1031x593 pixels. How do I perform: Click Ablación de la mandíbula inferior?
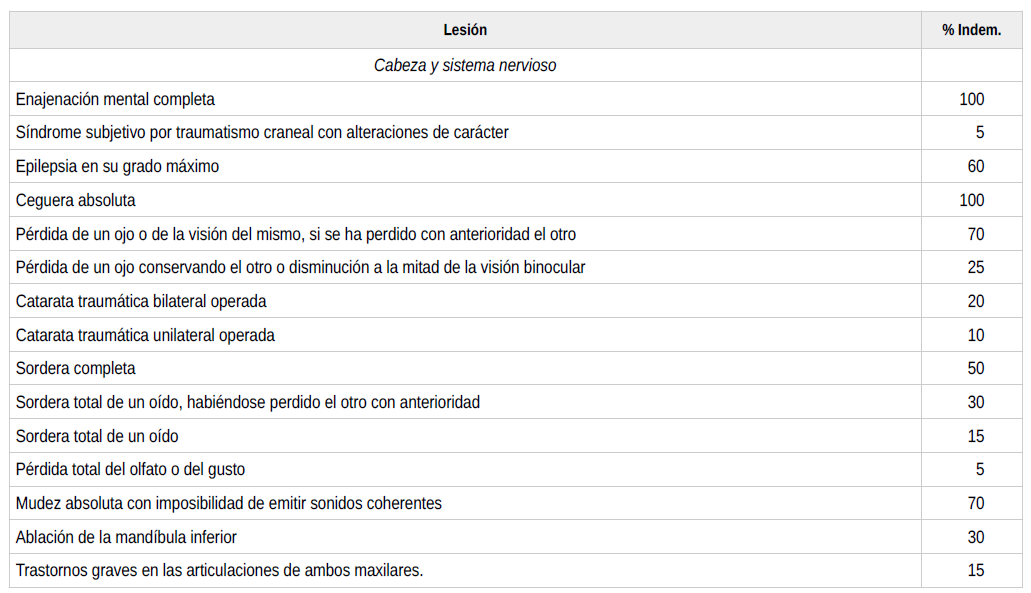pyautogui.click(x=126, y=537)
